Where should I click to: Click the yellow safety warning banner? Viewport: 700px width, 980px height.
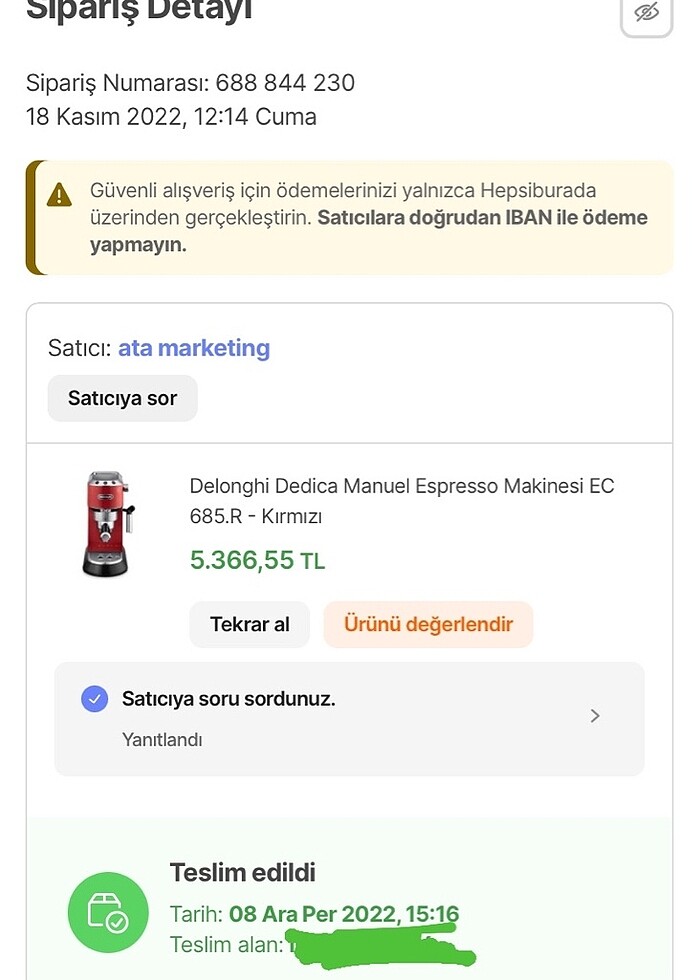click(350, 216)
